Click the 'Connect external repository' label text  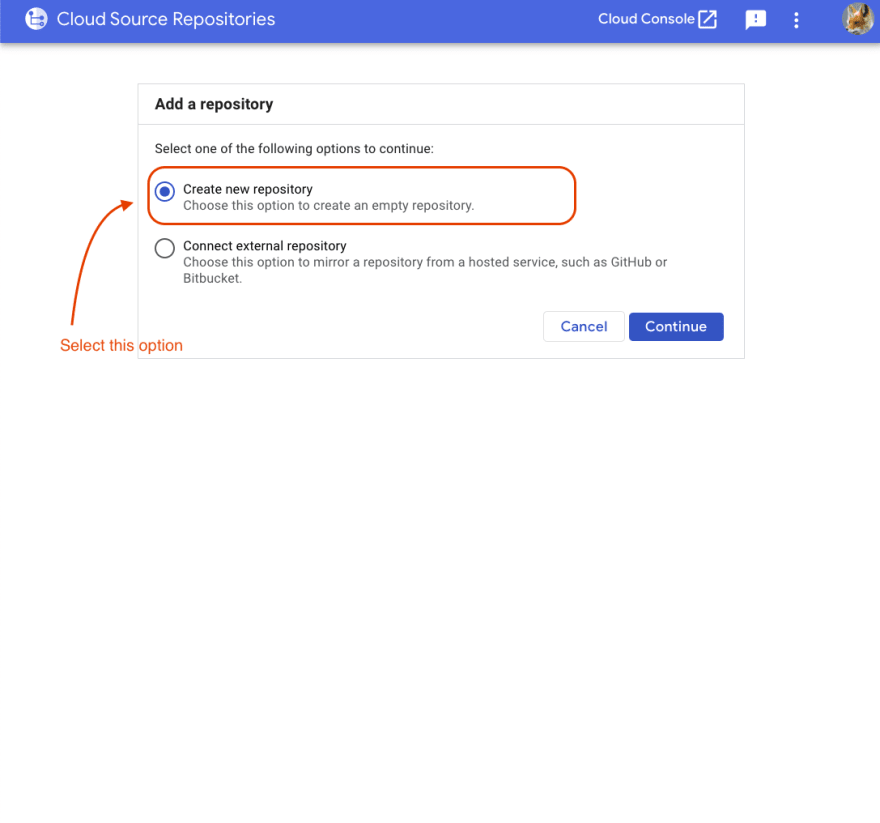pos(264,246)
